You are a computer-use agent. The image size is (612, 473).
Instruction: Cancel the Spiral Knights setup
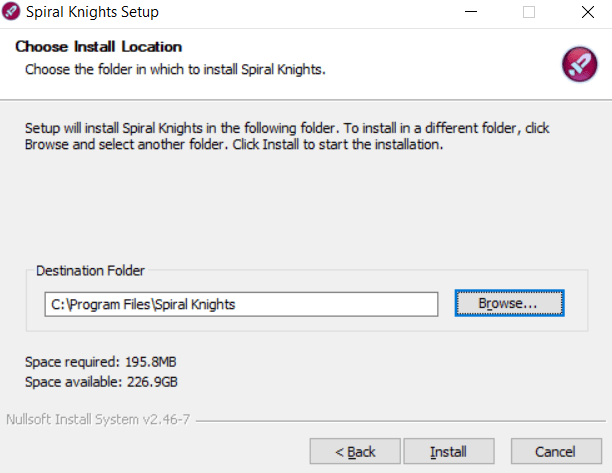click(x=556, y=452)
